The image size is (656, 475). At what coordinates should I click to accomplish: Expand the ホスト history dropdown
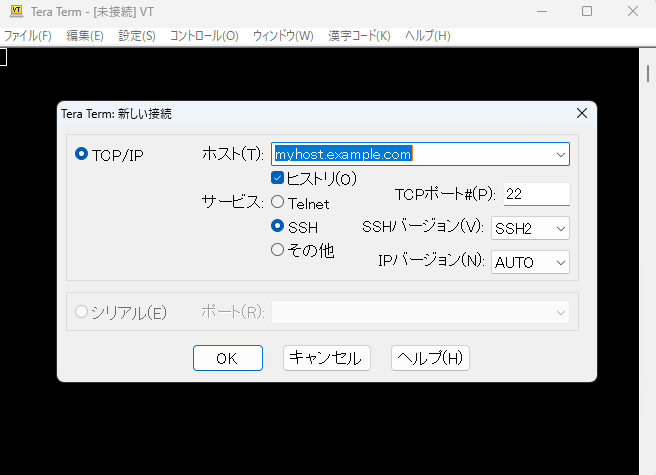[x=560, y=155]
